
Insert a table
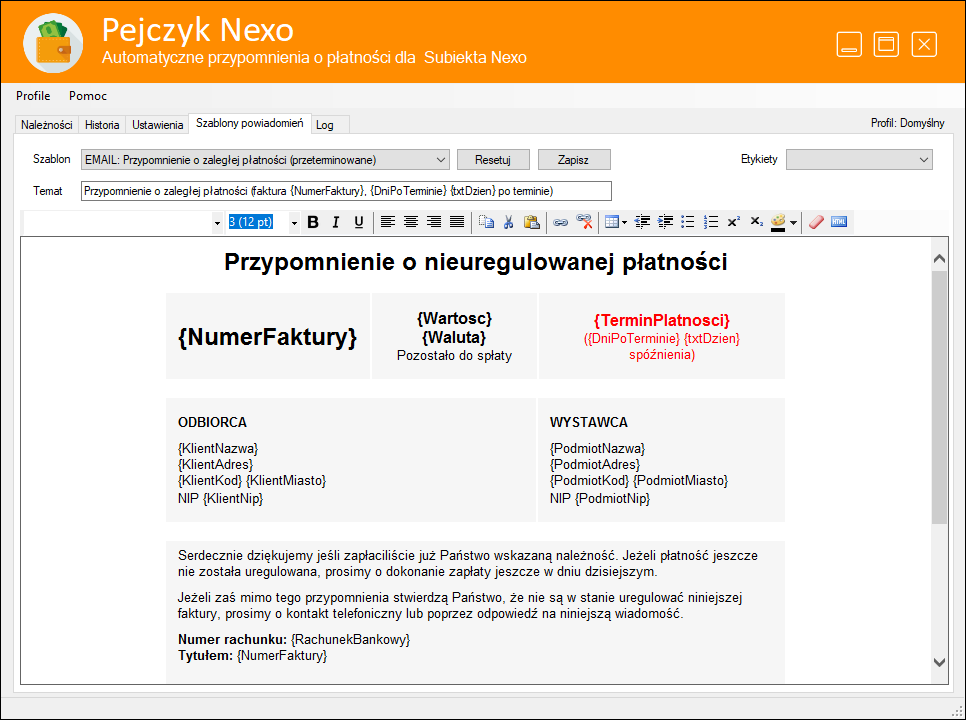(612, 222)
